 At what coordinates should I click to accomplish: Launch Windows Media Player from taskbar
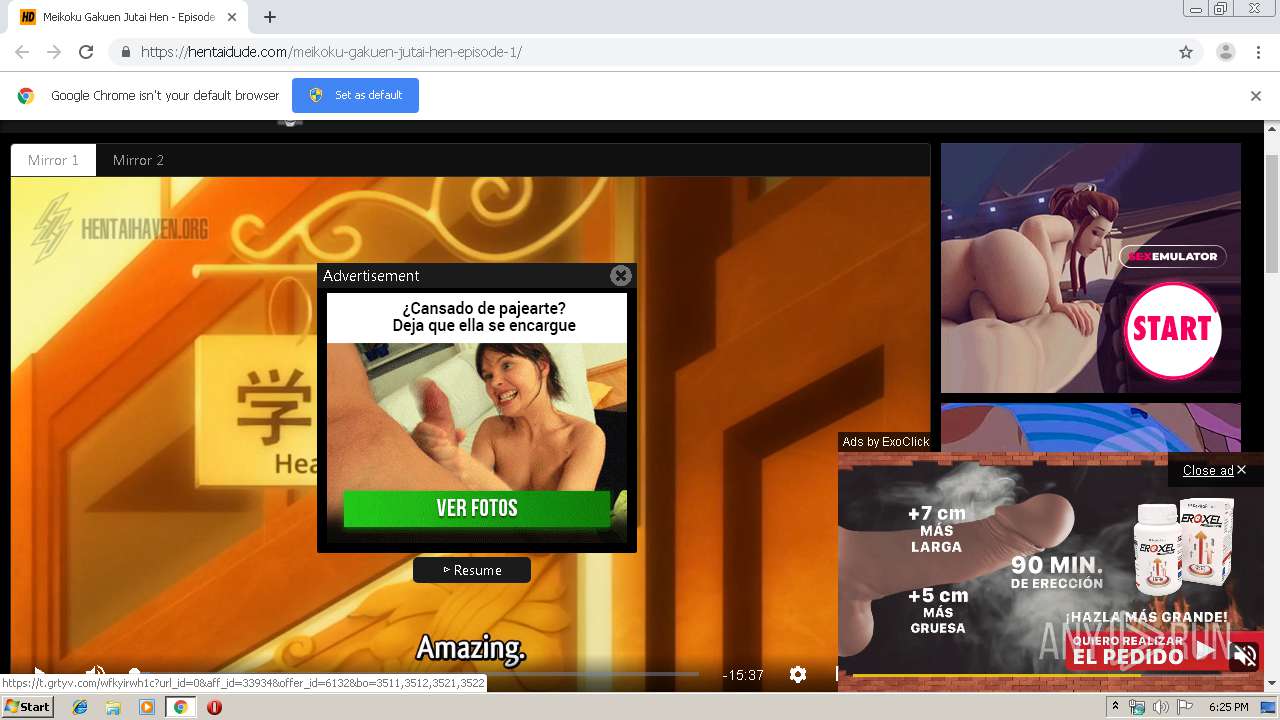147,707
